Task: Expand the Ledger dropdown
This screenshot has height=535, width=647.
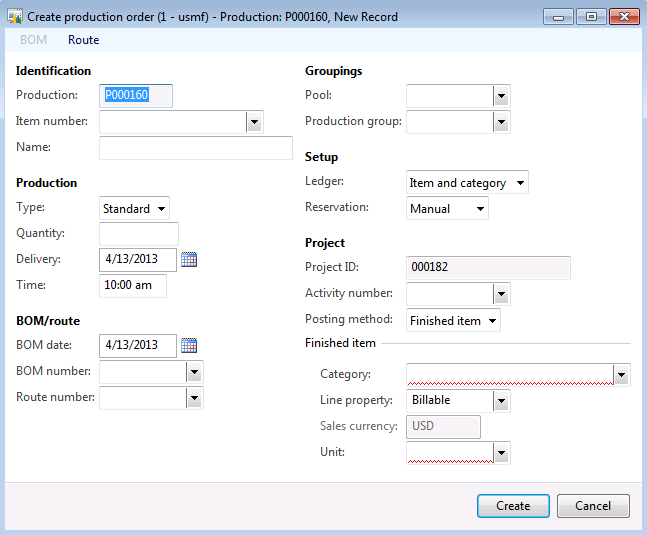Action: pyautogui.click(x=519, y=183)
